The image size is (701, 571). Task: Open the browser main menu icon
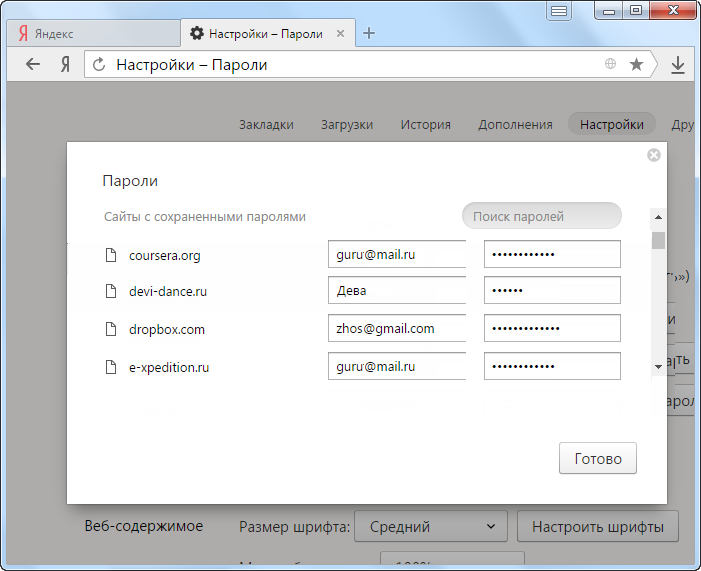(559, 11)
